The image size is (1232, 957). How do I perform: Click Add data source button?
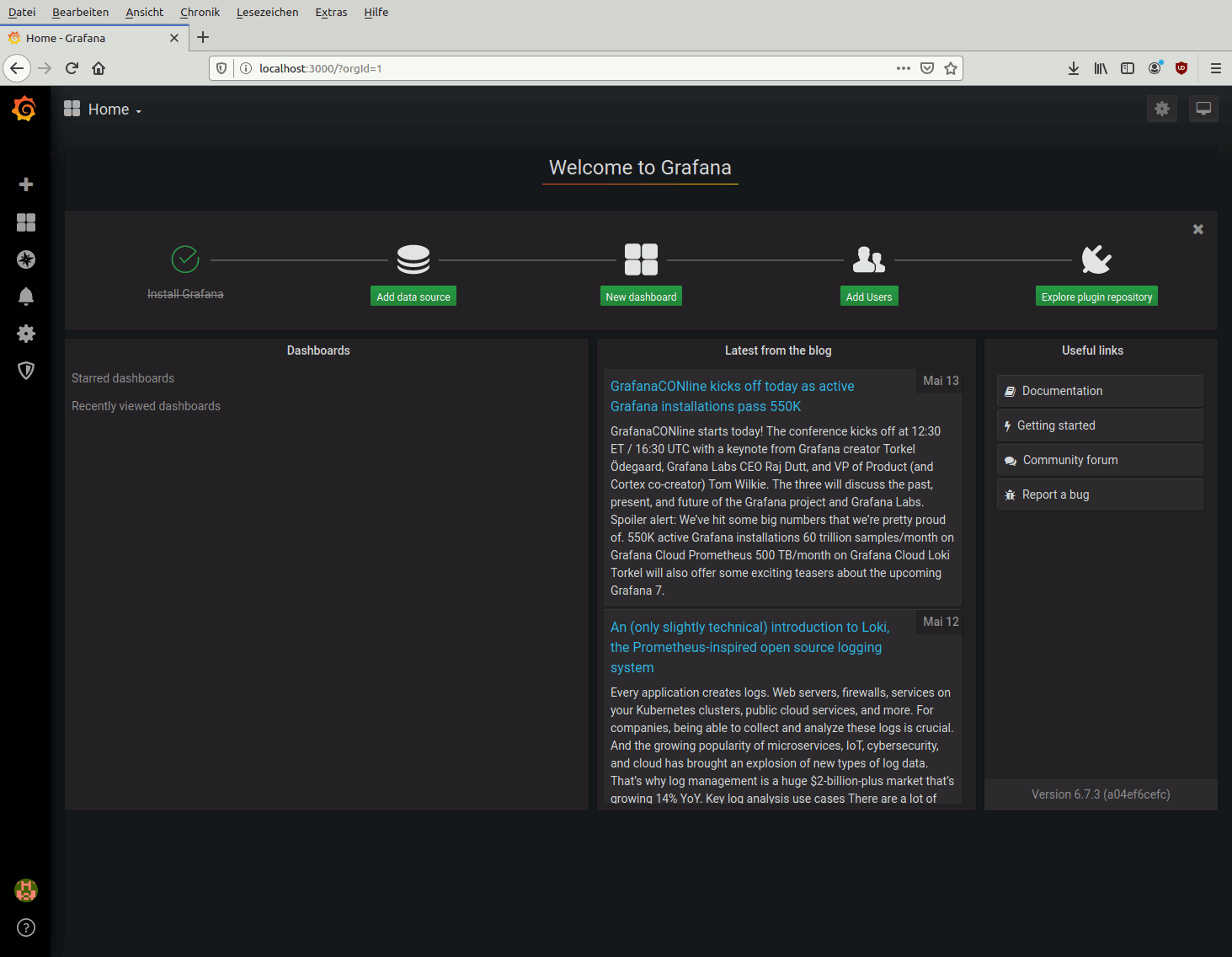pos(413,297)
